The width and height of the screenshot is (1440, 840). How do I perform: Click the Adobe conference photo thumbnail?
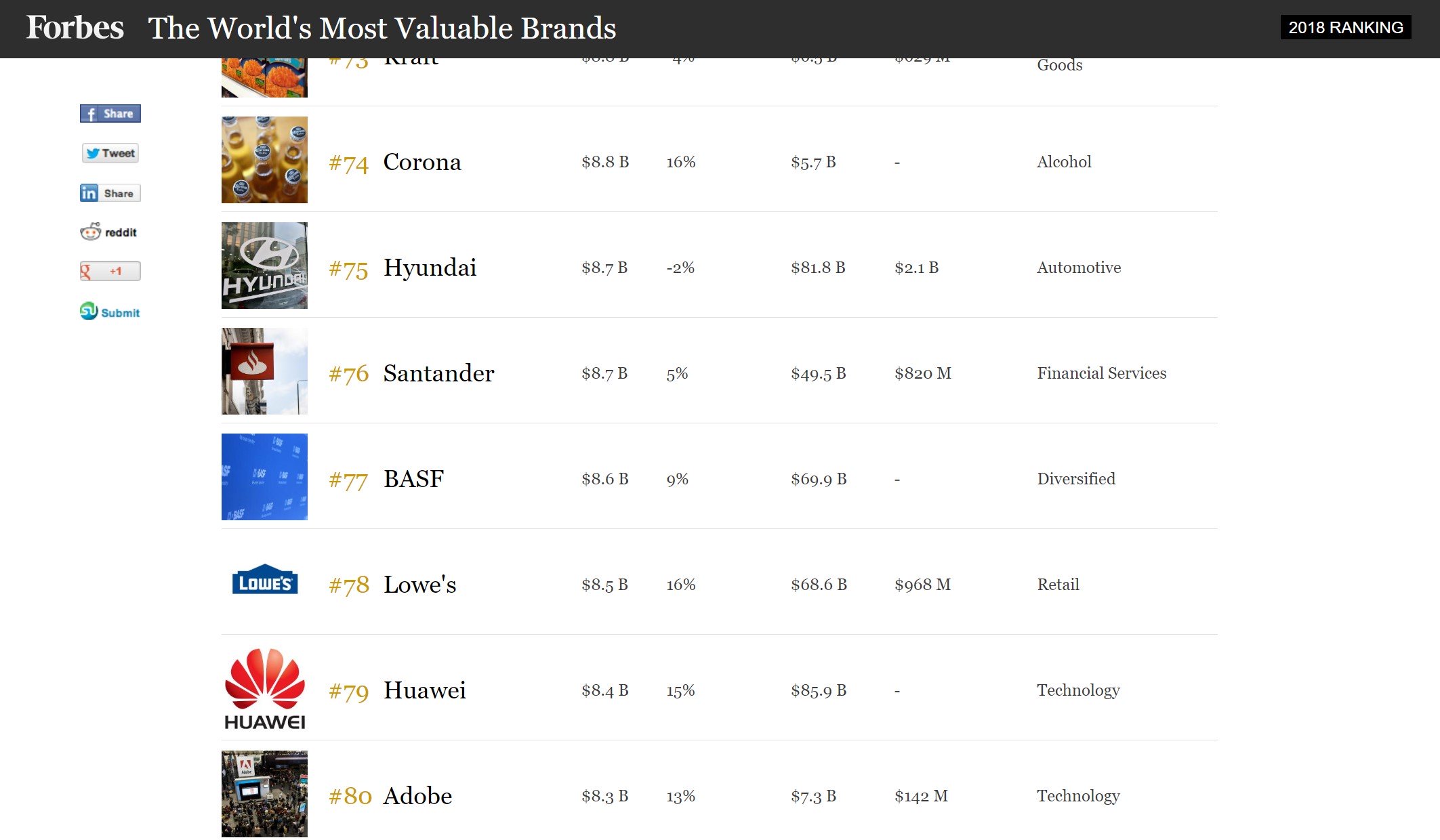[x=264, y=794]
